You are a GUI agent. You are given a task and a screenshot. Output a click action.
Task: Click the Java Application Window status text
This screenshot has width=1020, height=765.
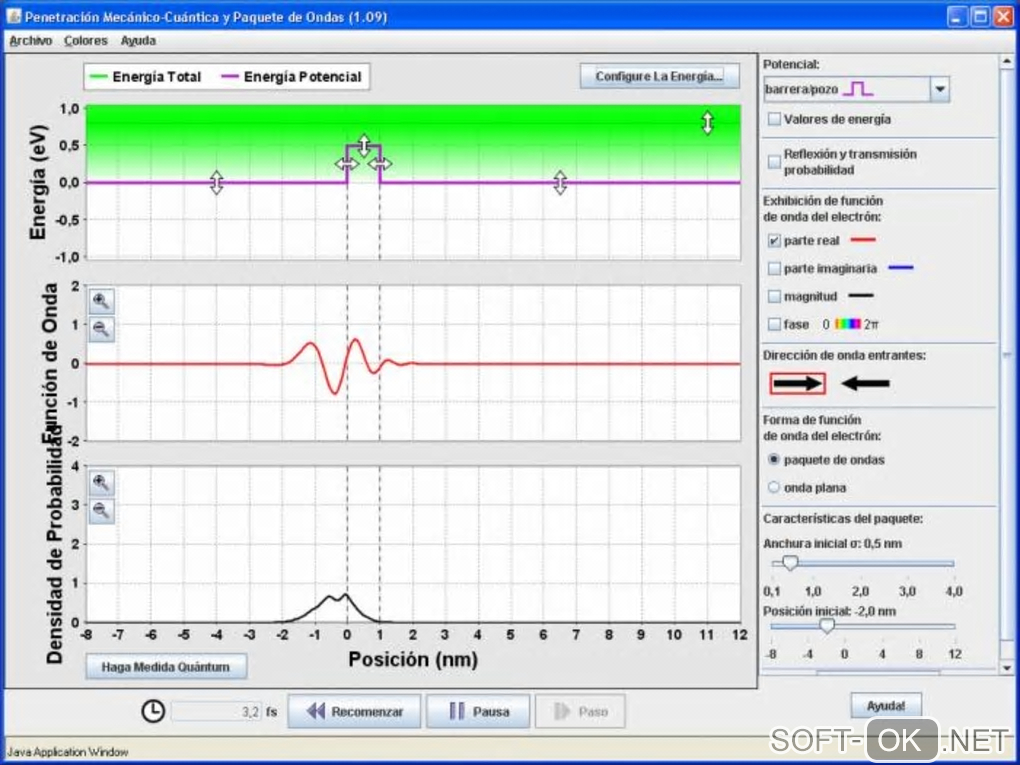tap(68, 751)
